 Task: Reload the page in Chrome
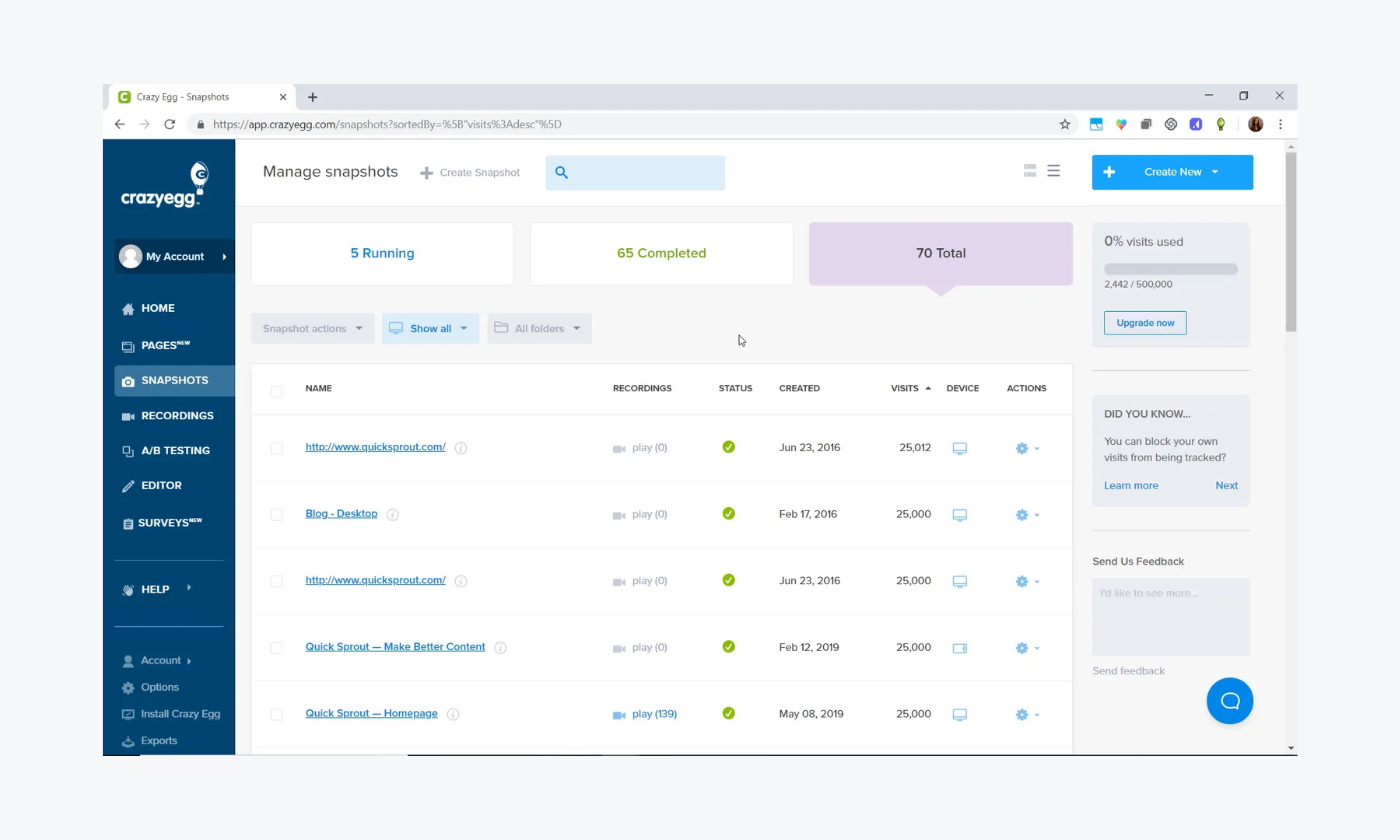(170, 125)
